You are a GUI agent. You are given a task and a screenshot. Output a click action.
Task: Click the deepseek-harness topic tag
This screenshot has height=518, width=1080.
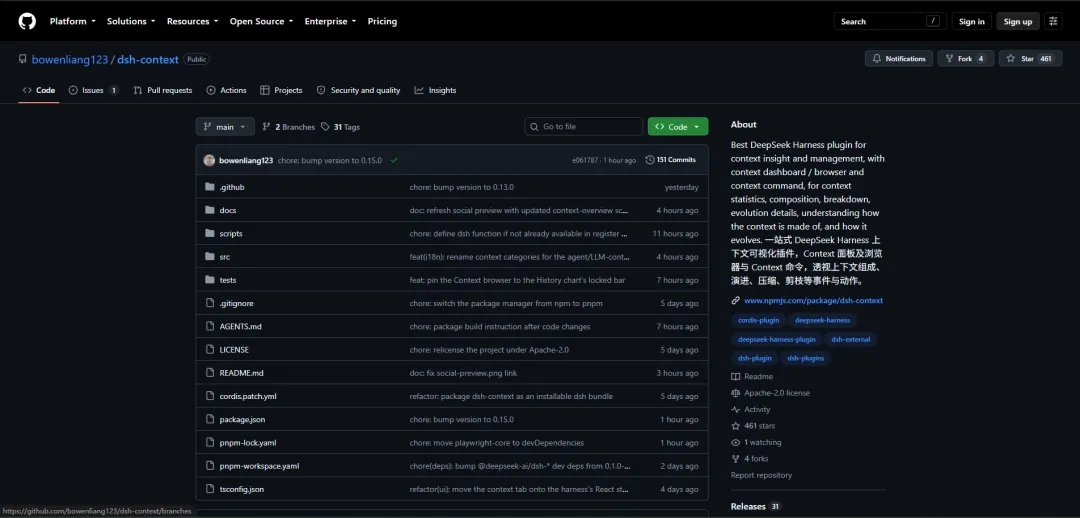822,320
